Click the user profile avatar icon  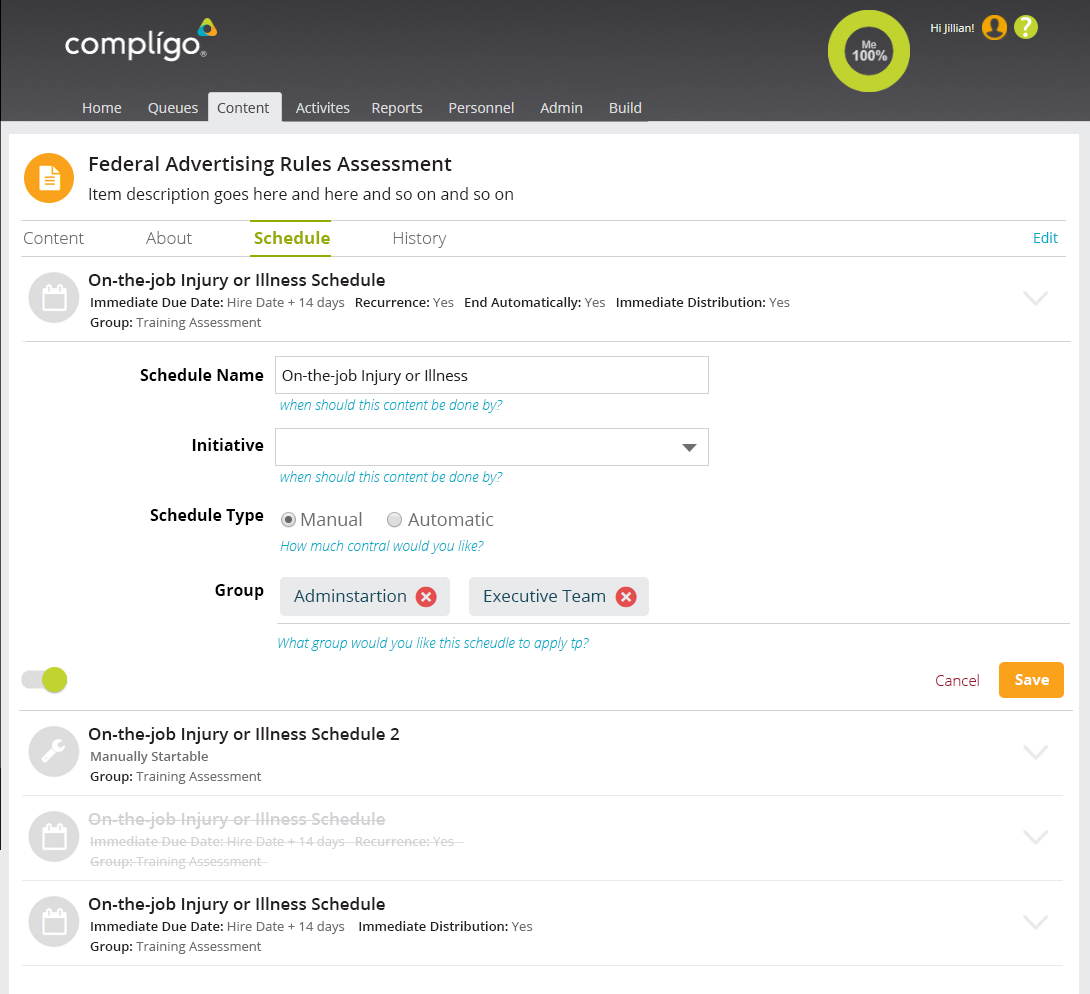(994, 28)
